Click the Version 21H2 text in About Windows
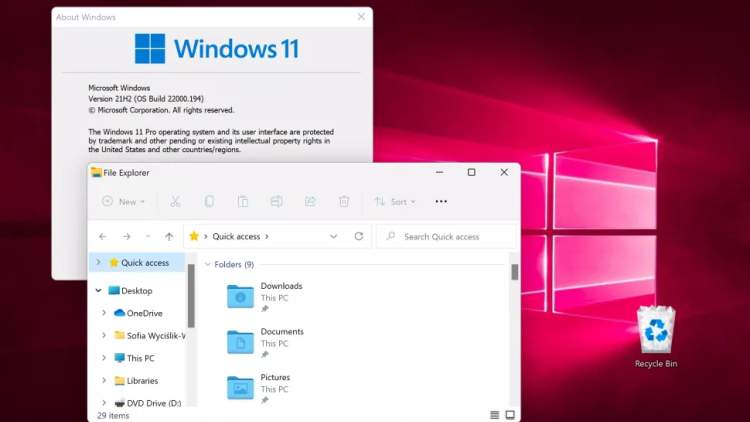 click(146, 99)
